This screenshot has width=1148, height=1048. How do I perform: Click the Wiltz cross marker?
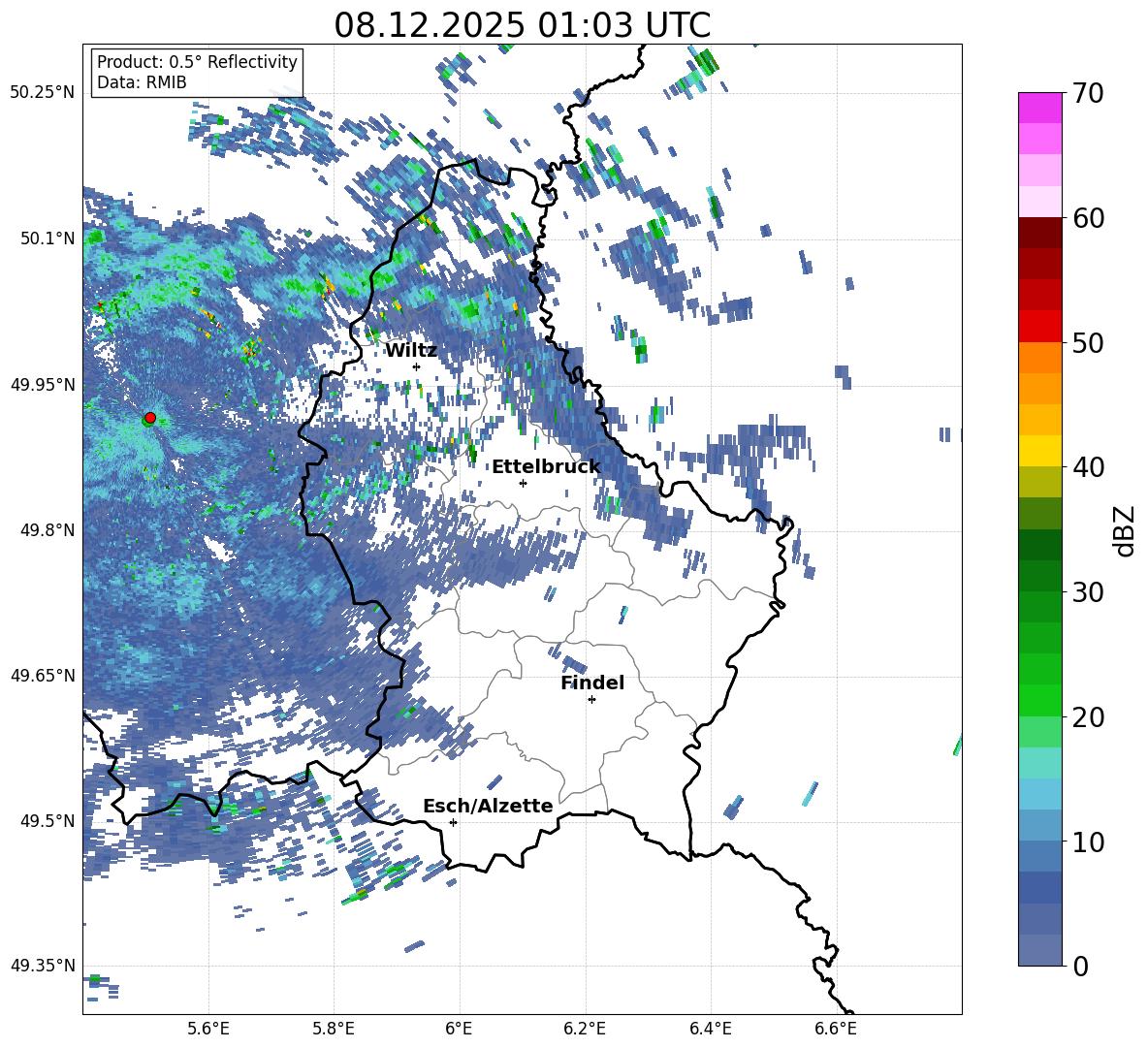pyautogui.click(x=417, y=366)
